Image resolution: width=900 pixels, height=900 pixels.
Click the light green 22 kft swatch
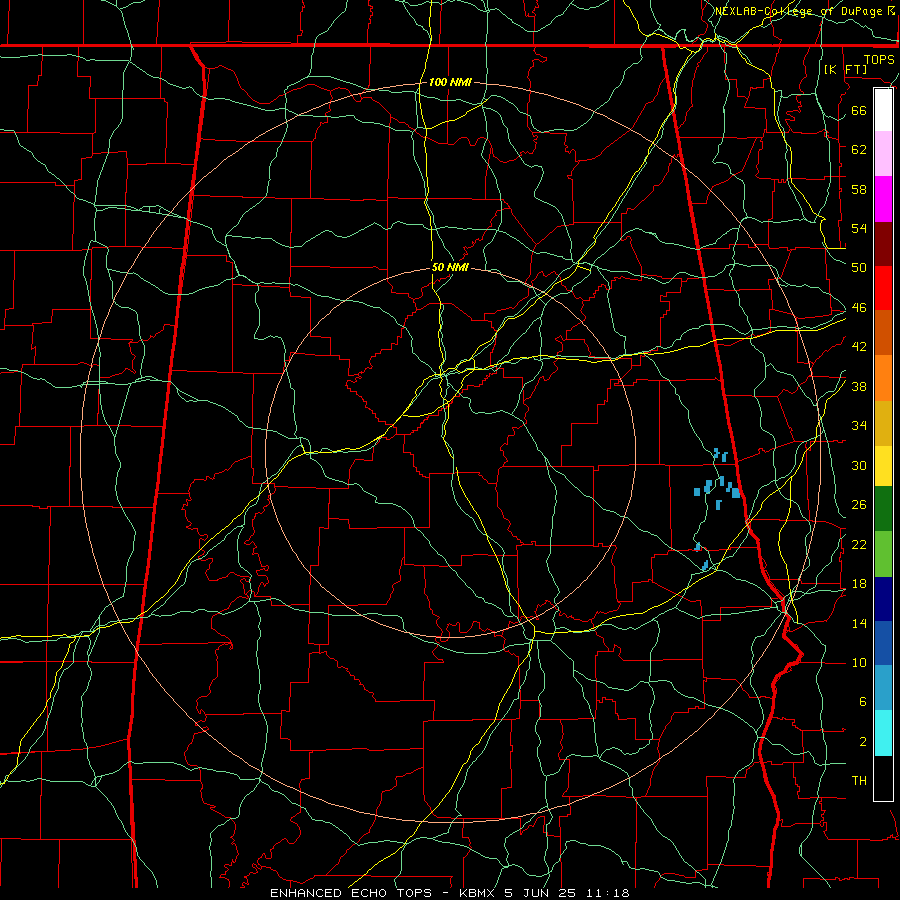click(x=883, y=554)
